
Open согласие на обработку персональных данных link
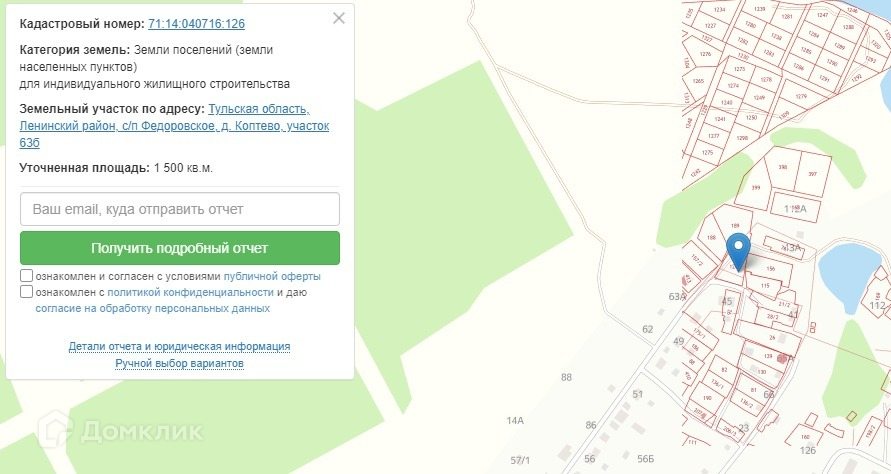(x=152, y=309)
